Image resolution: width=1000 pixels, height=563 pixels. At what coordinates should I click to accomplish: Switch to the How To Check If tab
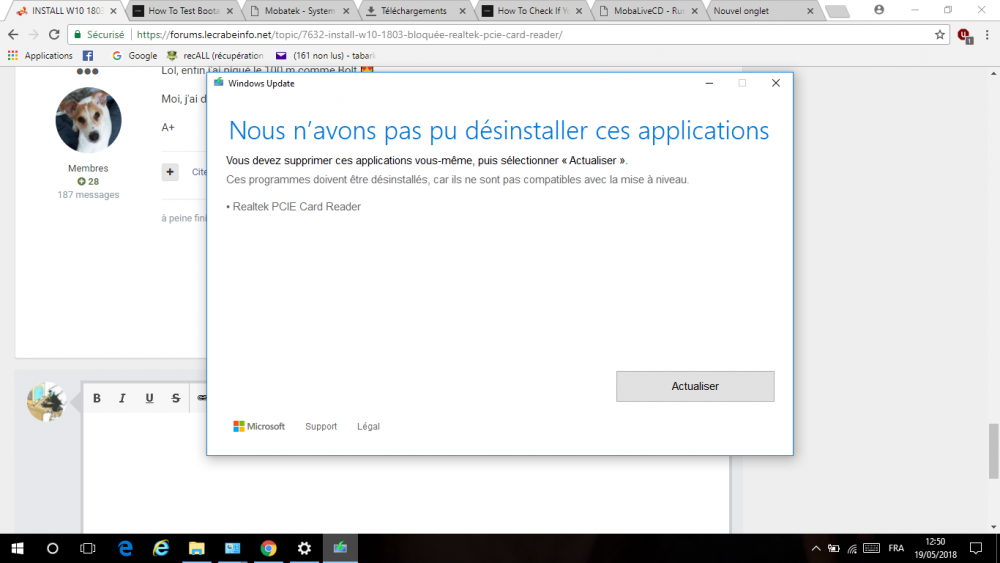point(532,11)
